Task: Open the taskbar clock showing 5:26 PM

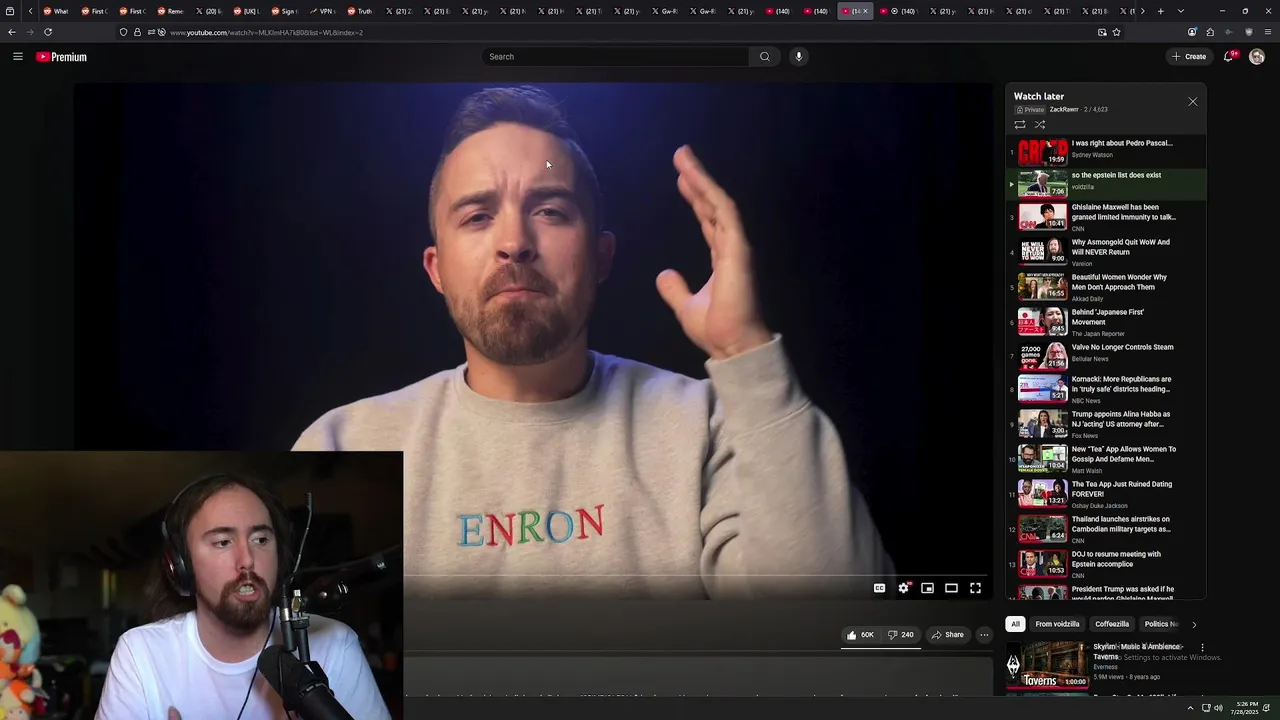Action: 1246,708
